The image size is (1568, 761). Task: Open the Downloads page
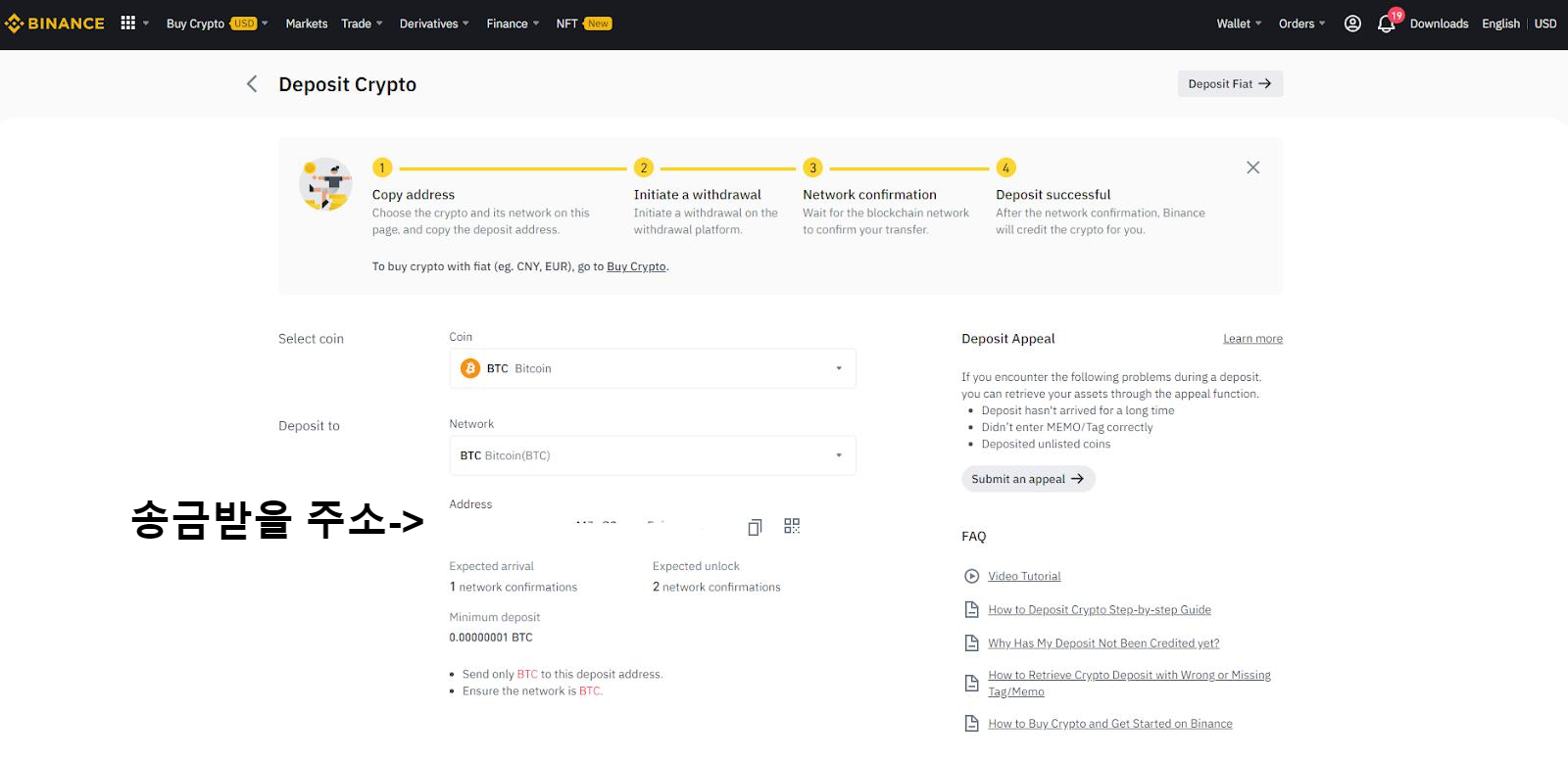pos(1439,24)
